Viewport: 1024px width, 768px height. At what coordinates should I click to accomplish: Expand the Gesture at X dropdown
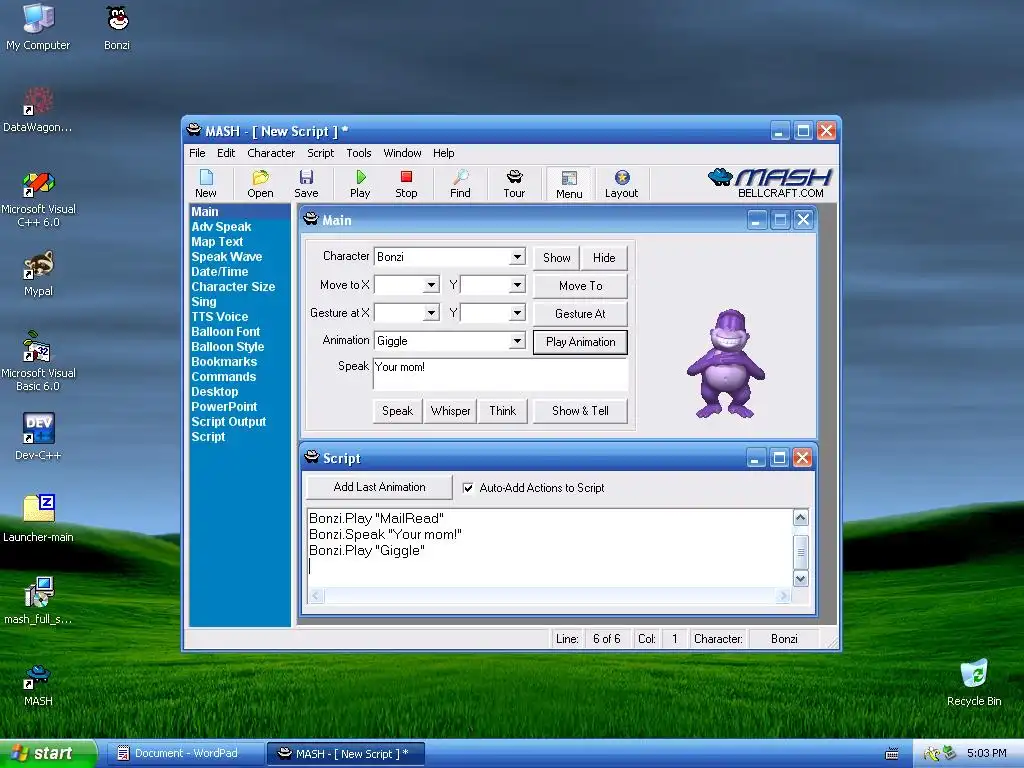(431, 313)
